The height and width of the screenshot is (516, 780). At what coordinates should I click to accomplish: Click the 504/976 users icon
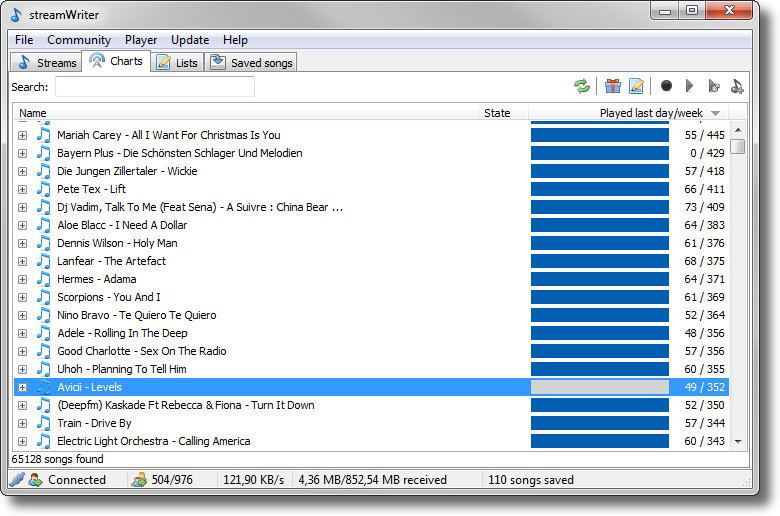point(139,480)
